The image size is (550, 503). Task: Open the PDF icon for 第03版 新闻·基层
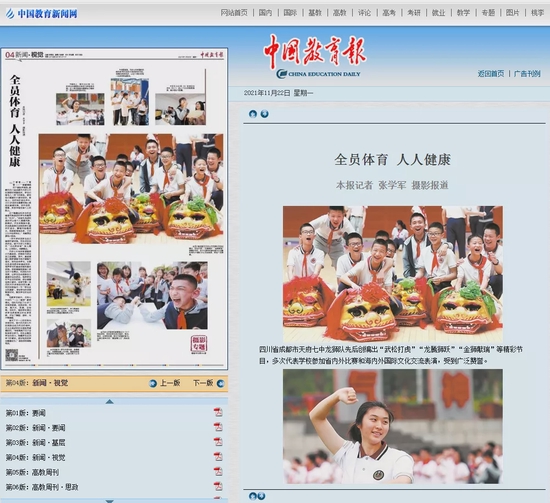click(x=218, y=442)
